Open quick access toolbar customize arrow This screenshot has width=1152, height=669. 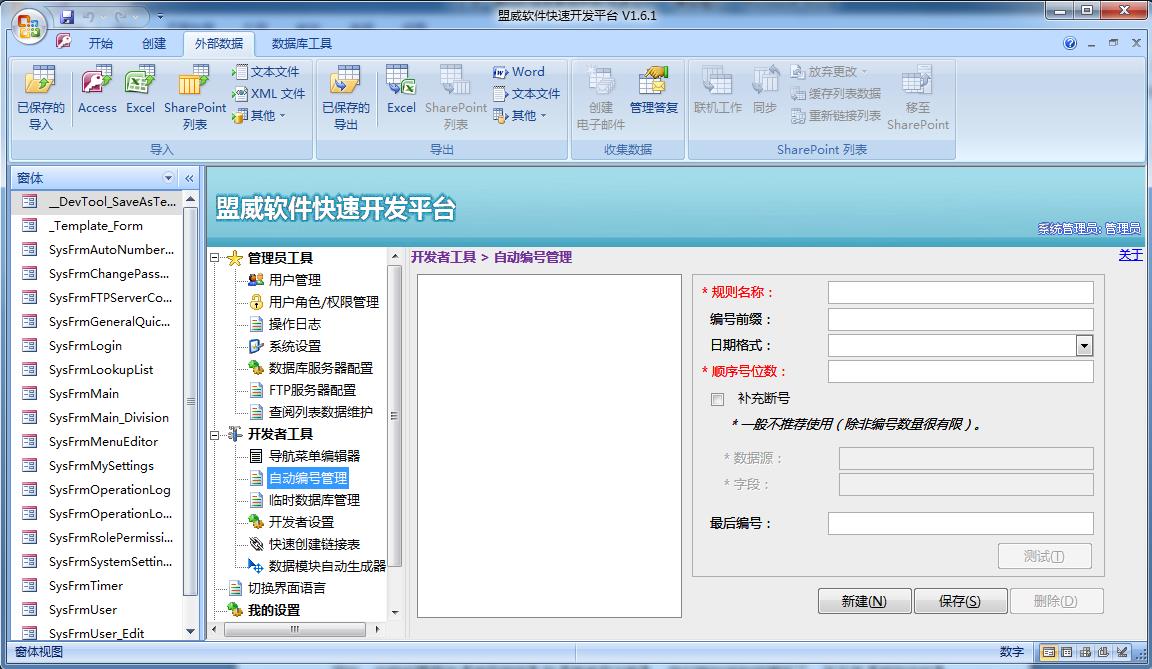(160, 16)
